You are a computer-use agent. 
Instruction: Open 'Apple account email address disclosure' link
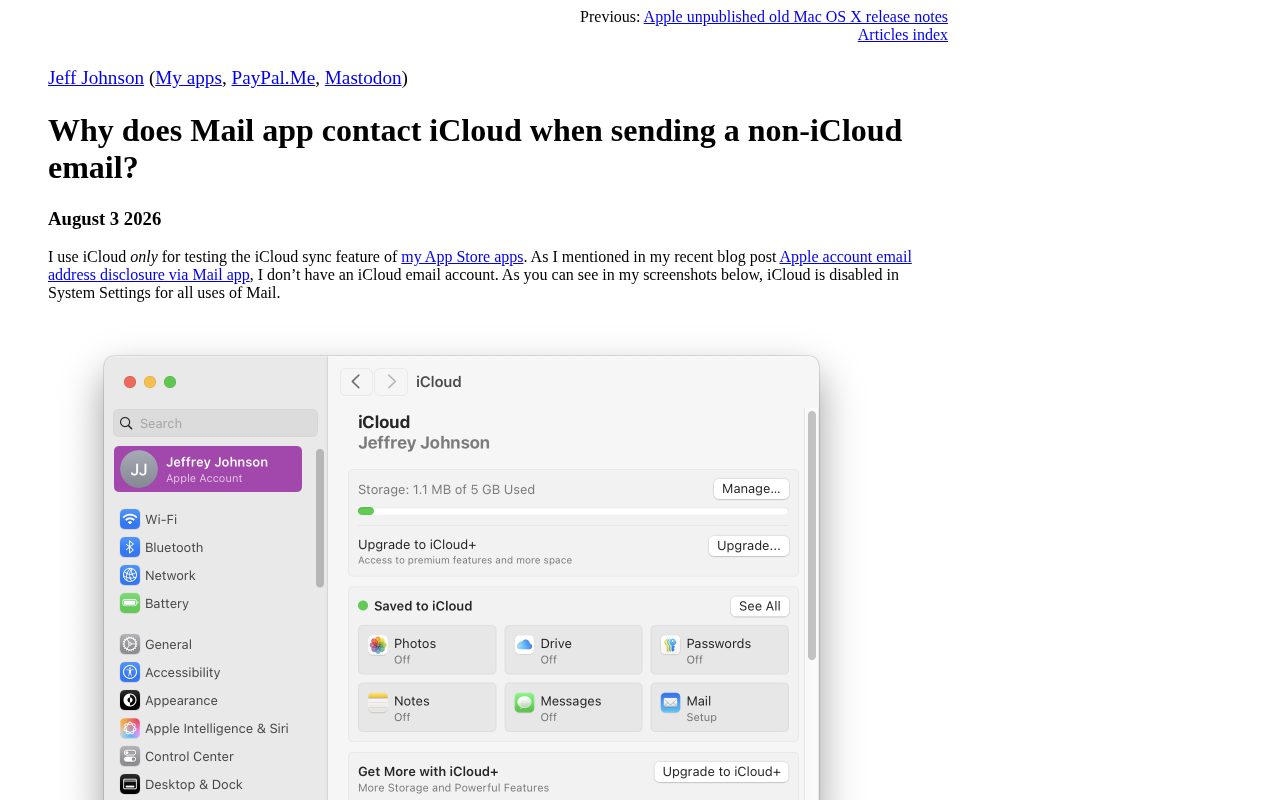[x=480, y=266]
